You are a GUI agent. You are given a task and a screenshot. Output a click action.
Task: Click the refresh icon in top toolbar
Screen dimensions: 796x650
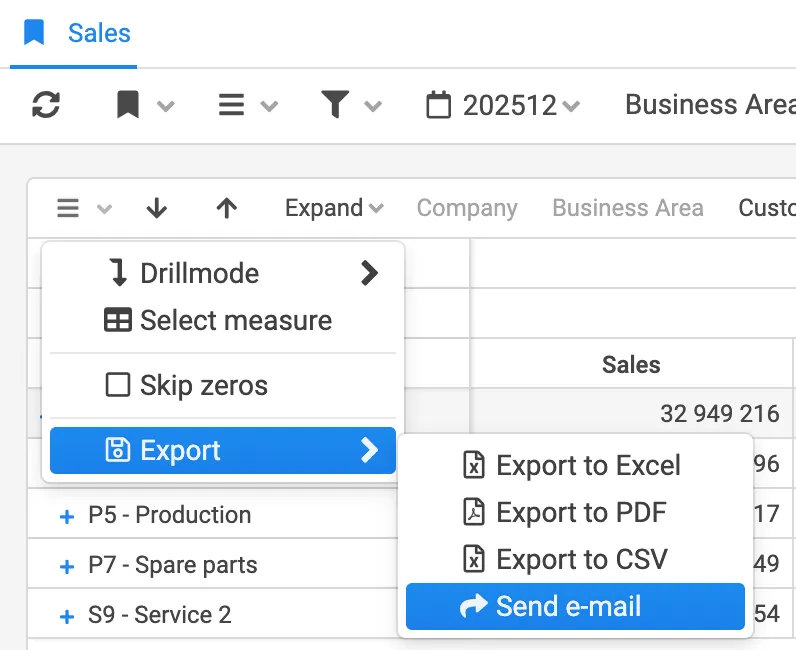pyautogui.click(x=46, y=105)
